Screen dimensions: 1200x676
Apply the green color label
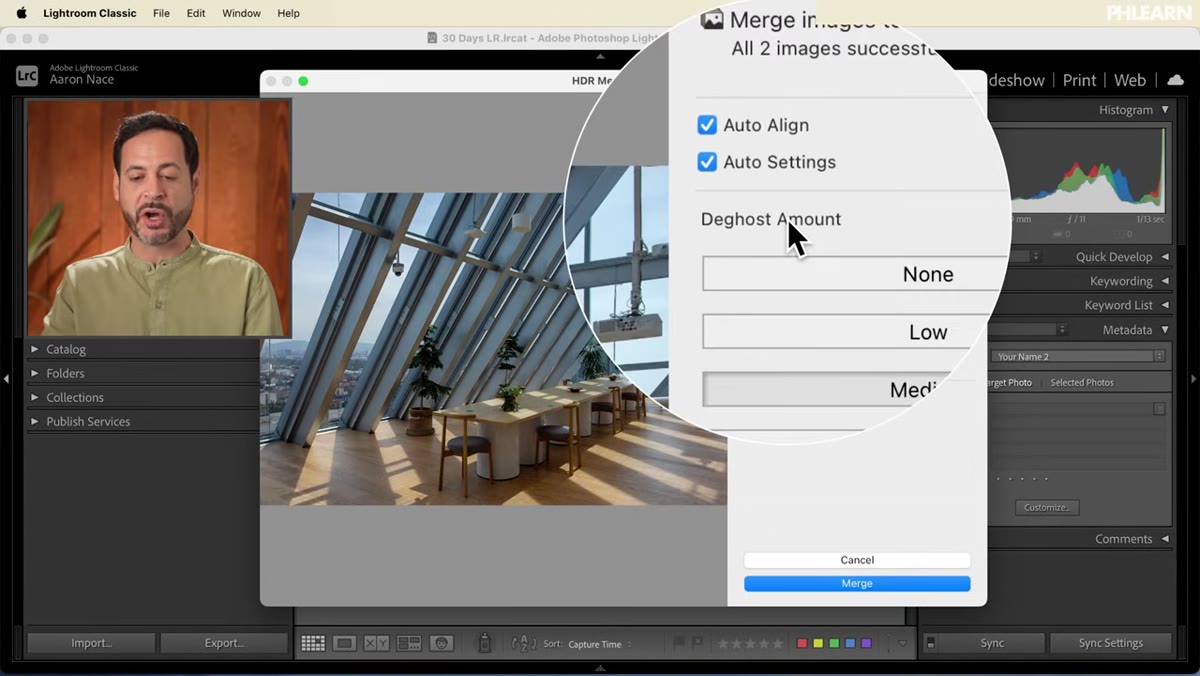point(834,644)
